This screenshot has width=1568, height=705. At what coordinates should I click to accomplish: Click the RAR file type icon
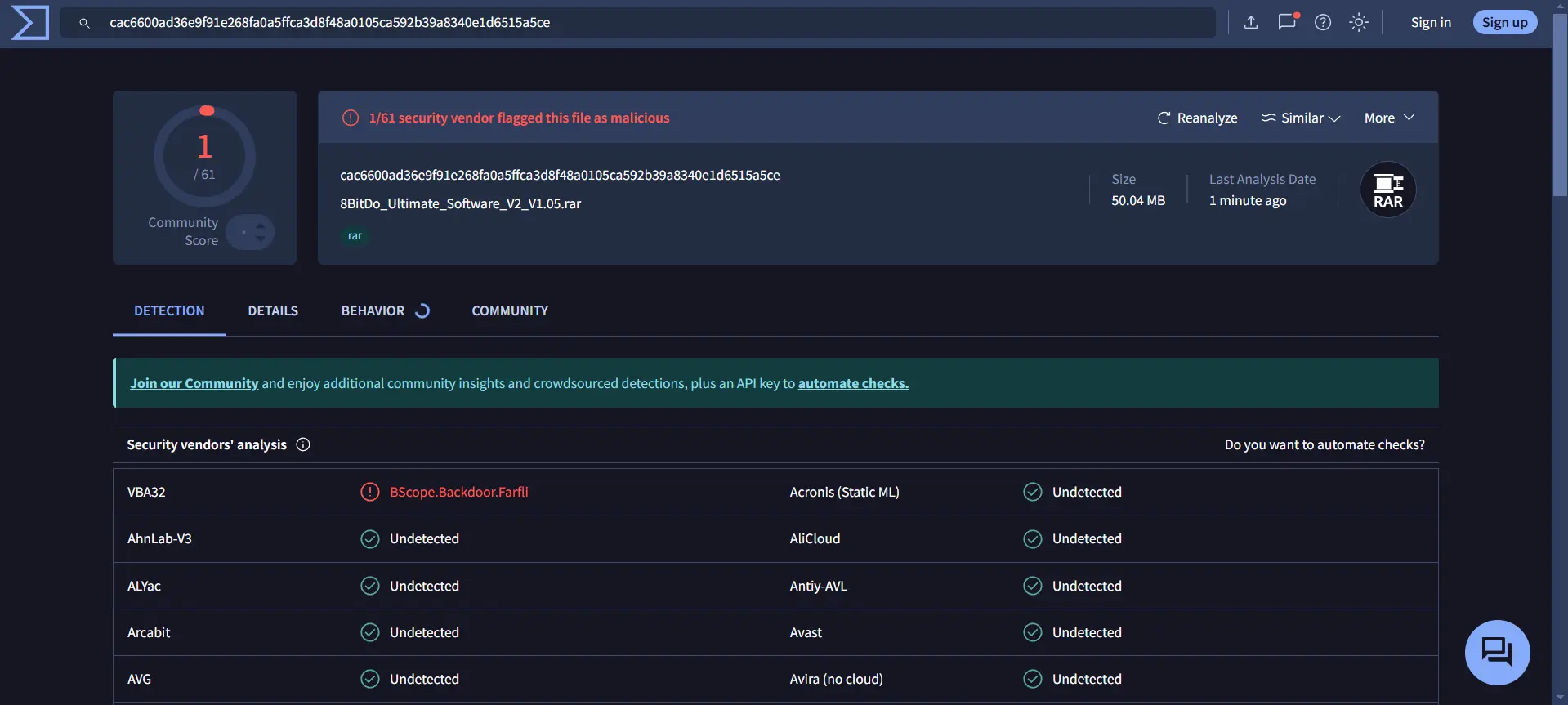pyautogui.click(x=1387, y=190)
